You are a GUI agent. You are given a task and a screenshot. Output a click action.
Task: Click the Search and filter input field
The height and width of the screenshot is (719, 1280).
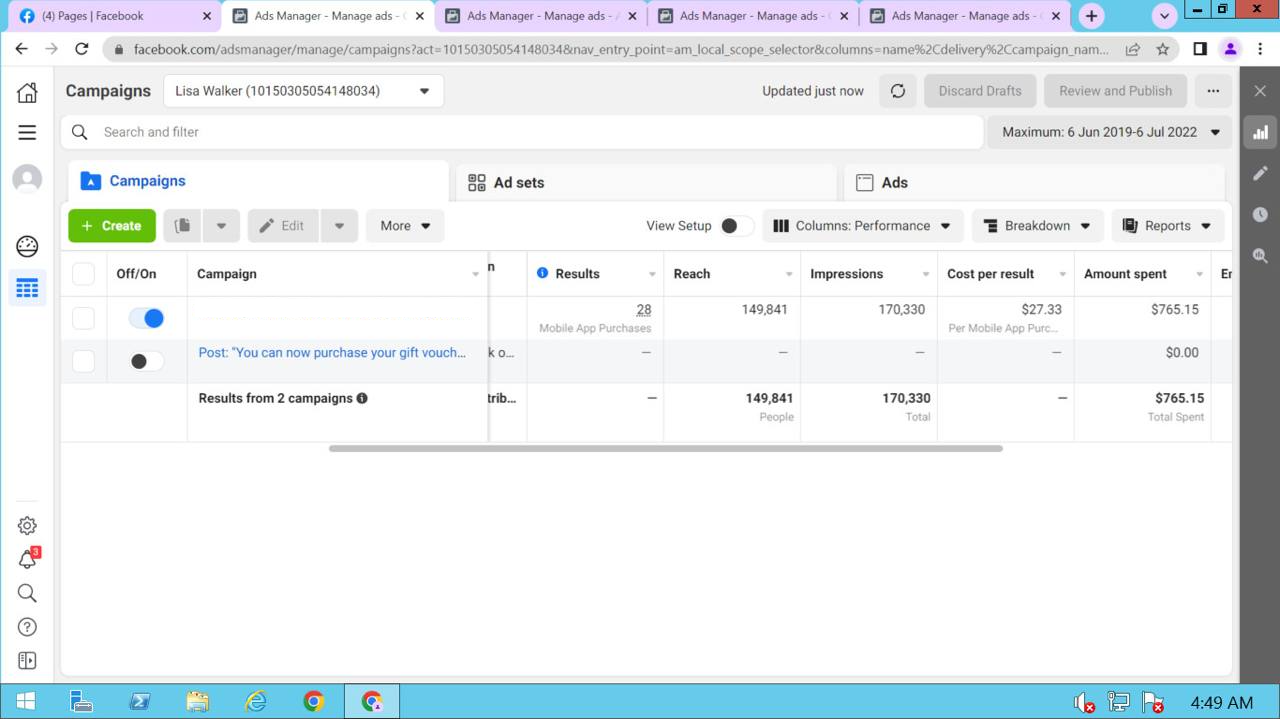[x=522, y=132]
